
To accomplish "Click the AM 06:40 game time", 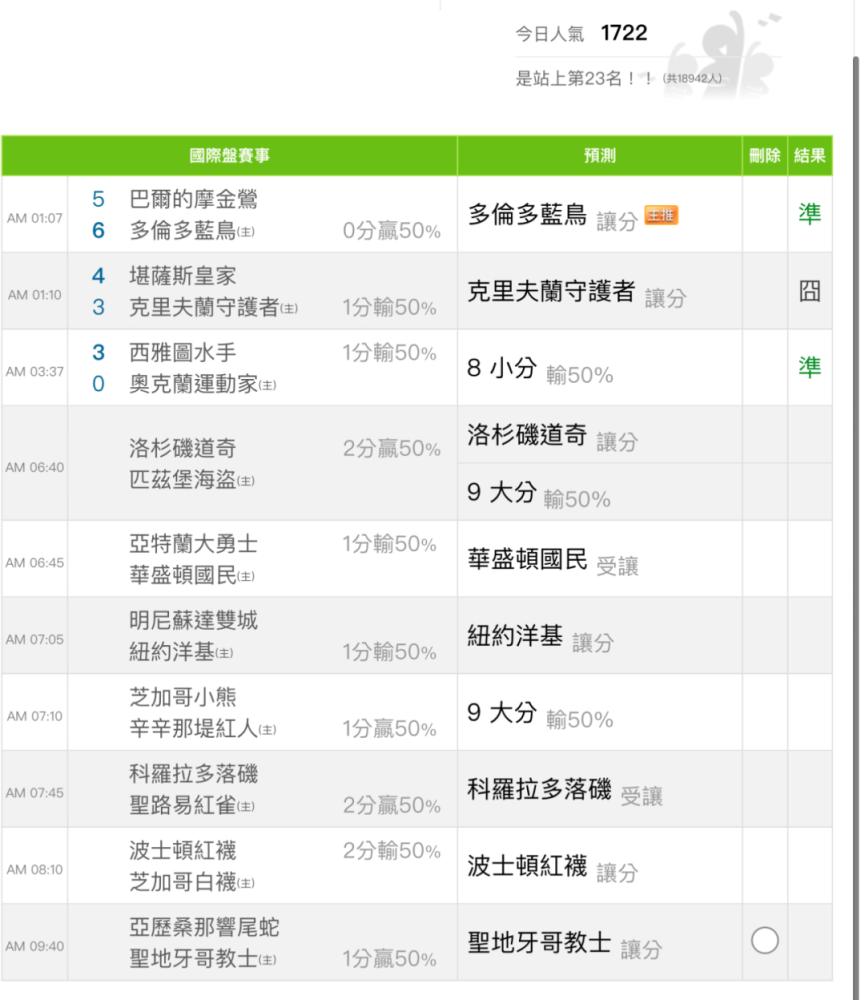I will [x=34, y=467].
